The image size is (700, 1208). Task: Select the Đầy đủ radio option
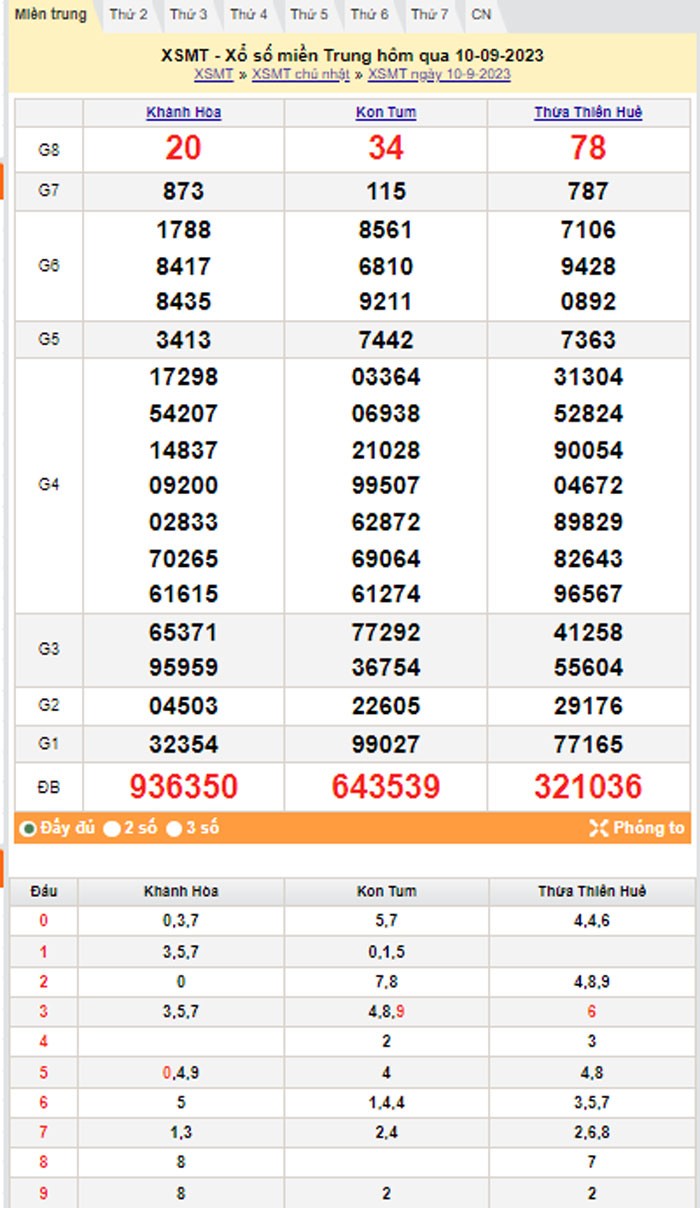(x=29, y=828)
